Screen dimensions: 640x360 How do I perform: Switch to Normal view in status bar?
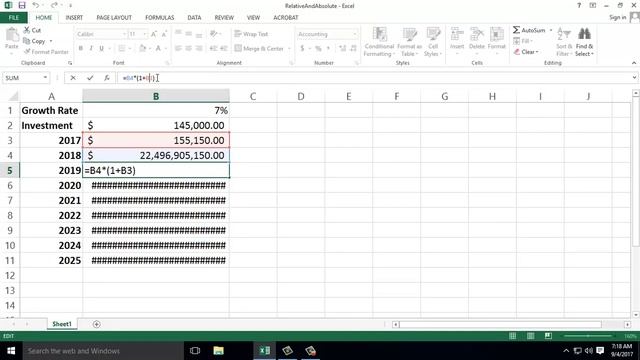click(x=513, y=336)
